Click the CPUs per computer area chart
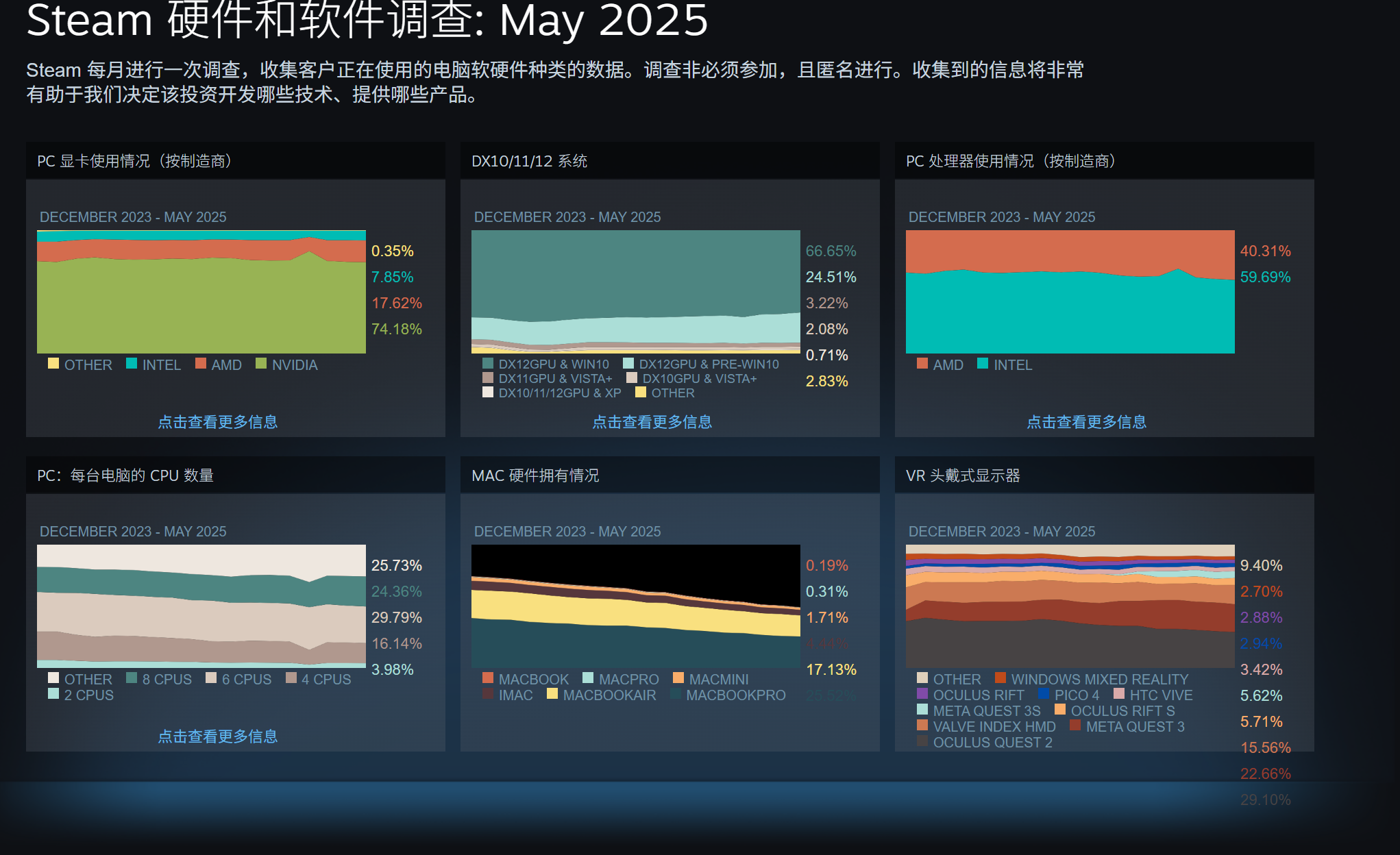The width and height of the screenshot is (1400, 855). coord(201,606)
